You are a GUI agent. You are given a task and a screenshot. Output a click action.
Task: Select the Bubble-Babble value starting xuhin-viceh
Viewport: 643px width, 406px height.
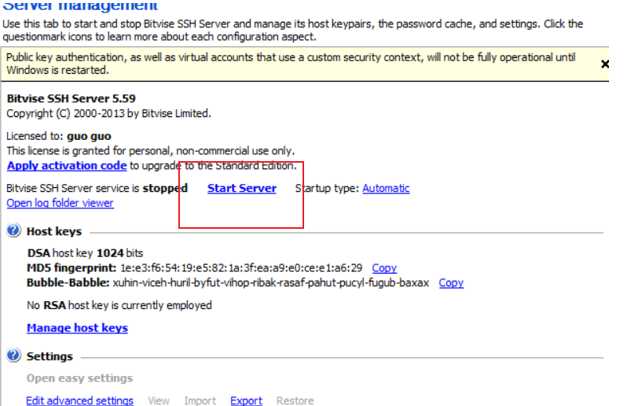coord(271,283)
